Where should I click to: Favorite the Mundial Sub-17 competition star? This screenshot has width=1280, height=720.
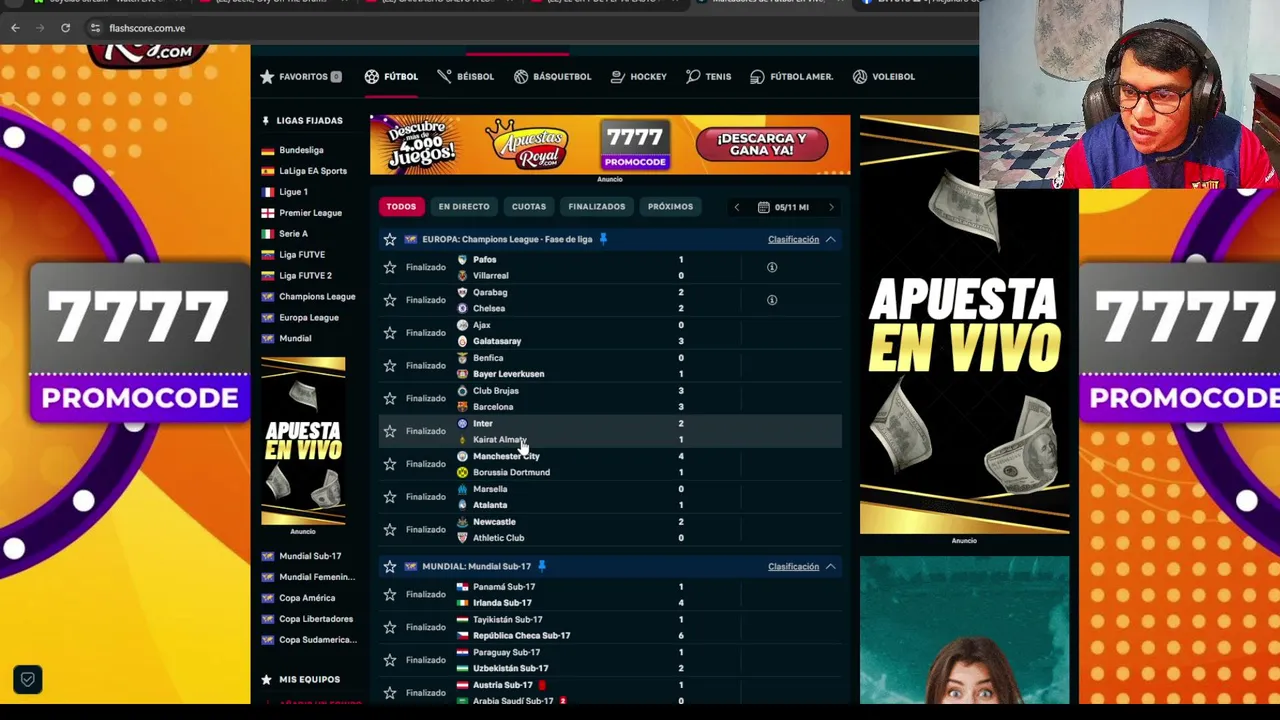click(x=390, y=566)
